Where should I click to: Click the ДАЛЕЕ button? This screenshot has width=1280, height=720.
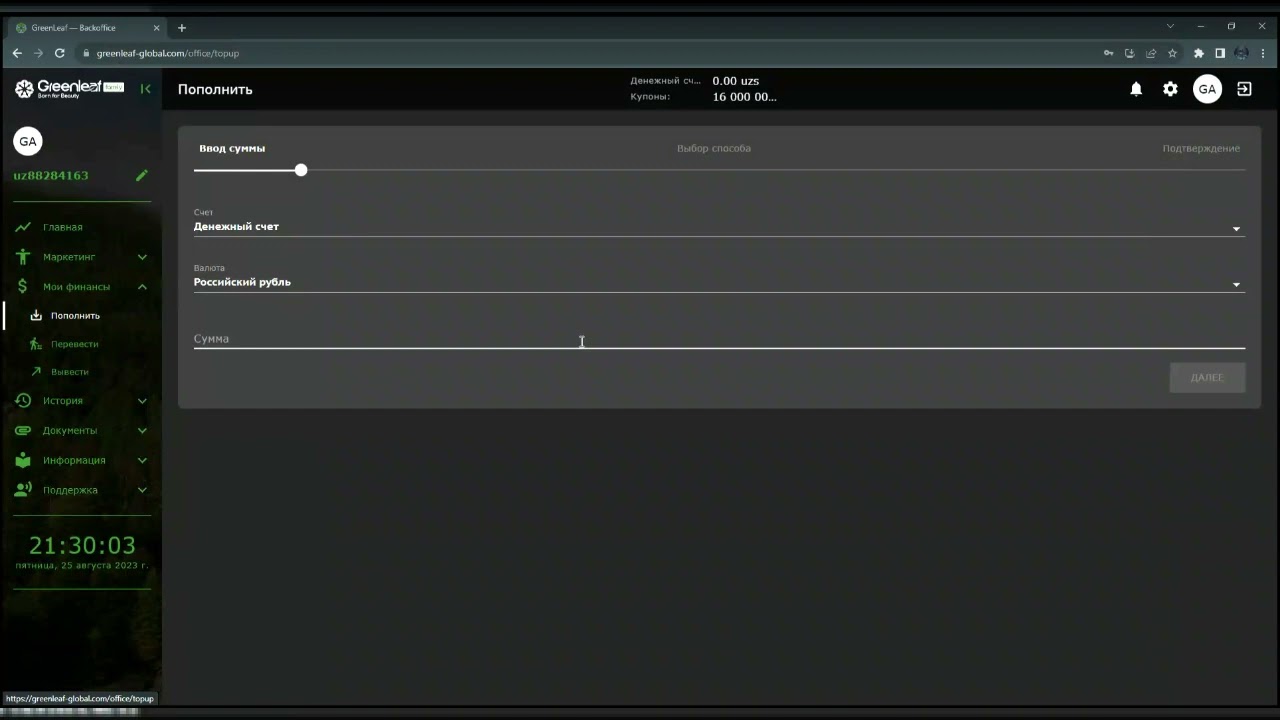(1207, 377)
